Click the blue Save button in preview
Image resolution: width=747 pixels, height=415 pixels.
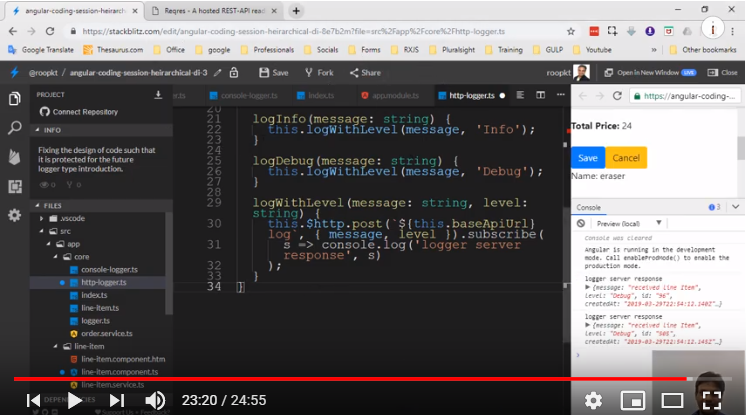(x=588, y=158)
